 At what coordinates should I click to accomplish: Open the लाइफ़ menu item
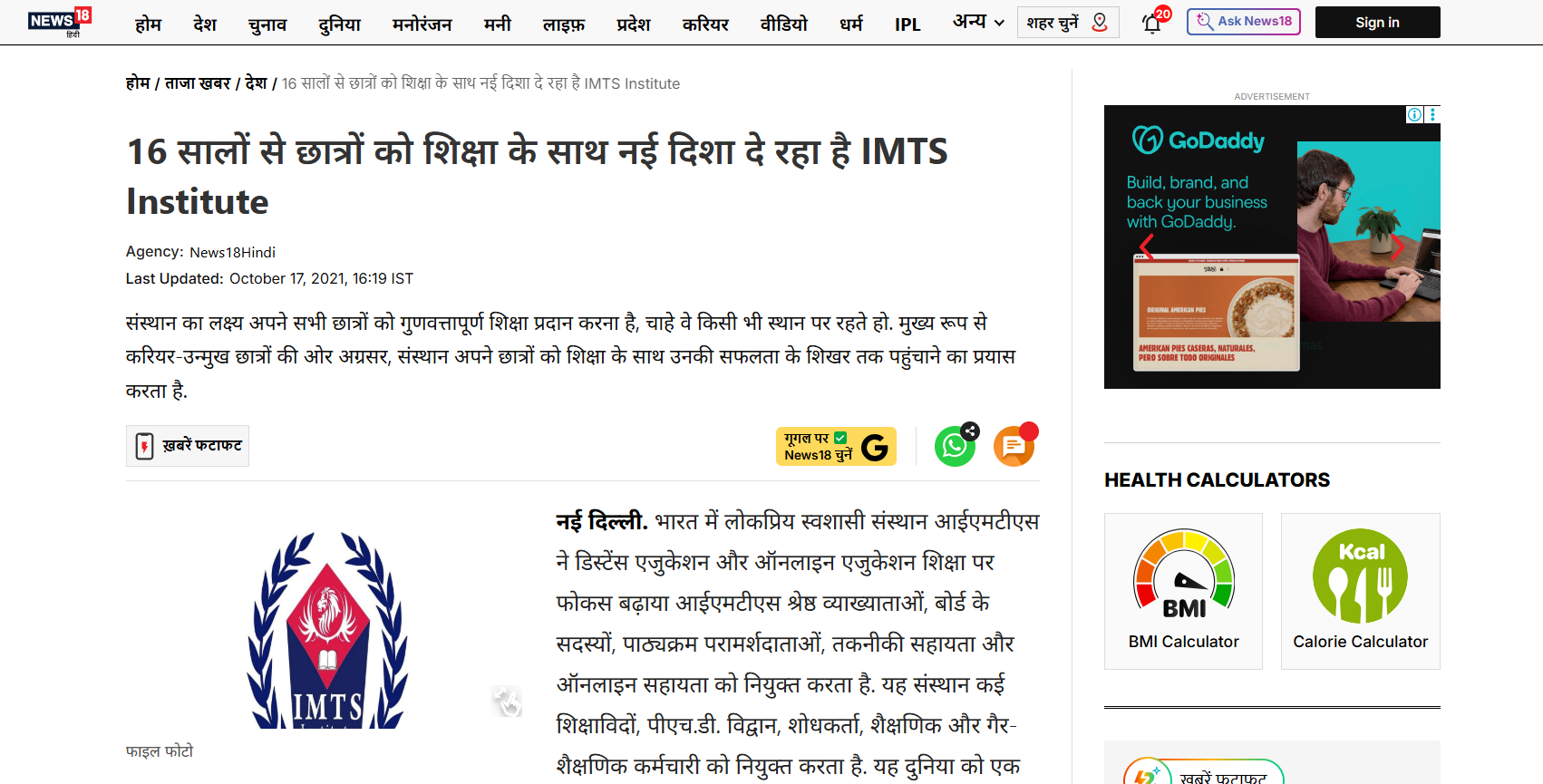tap(564, 24)
